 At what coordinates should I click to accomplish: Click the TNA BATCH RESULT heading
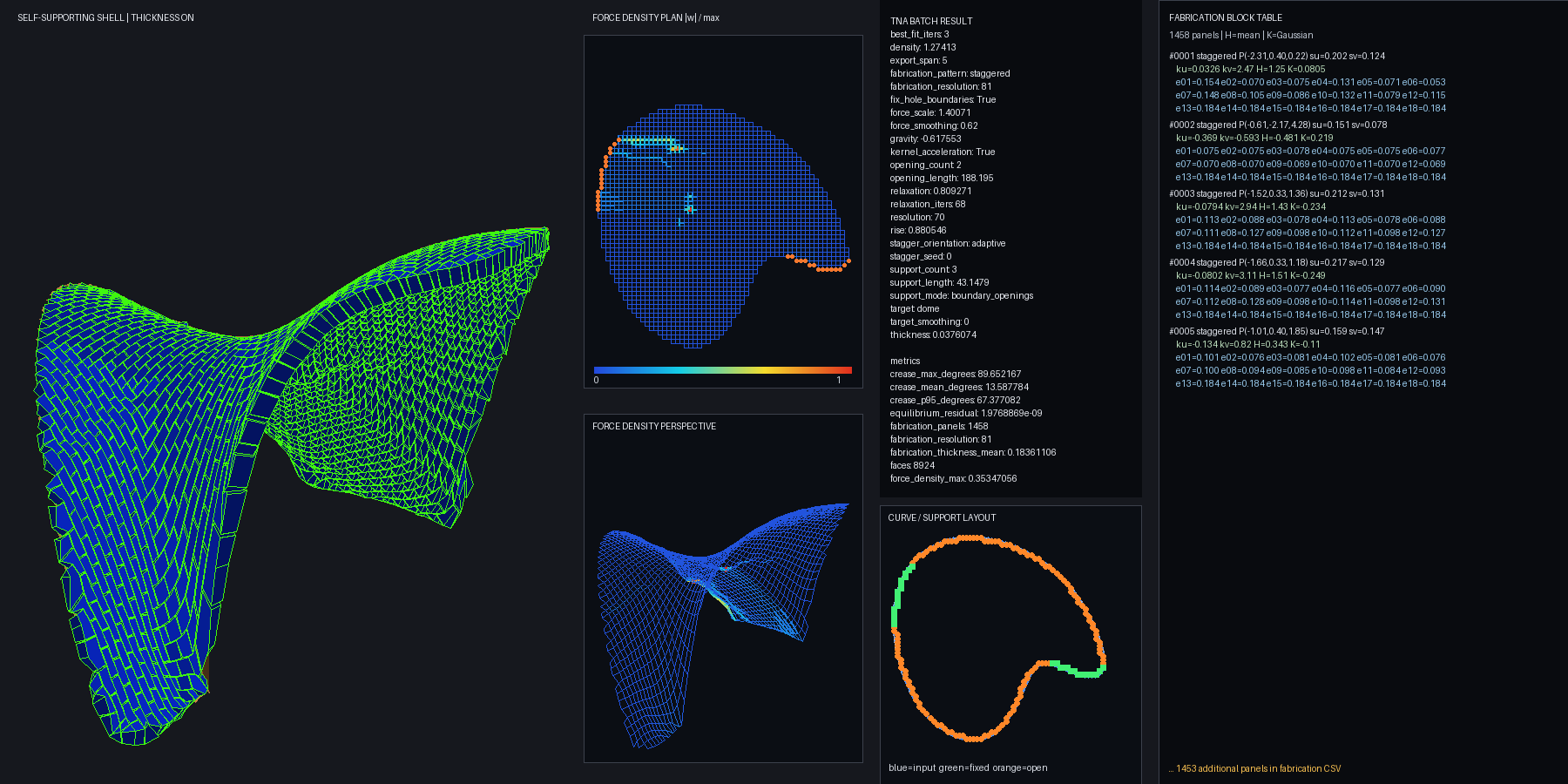931,21
